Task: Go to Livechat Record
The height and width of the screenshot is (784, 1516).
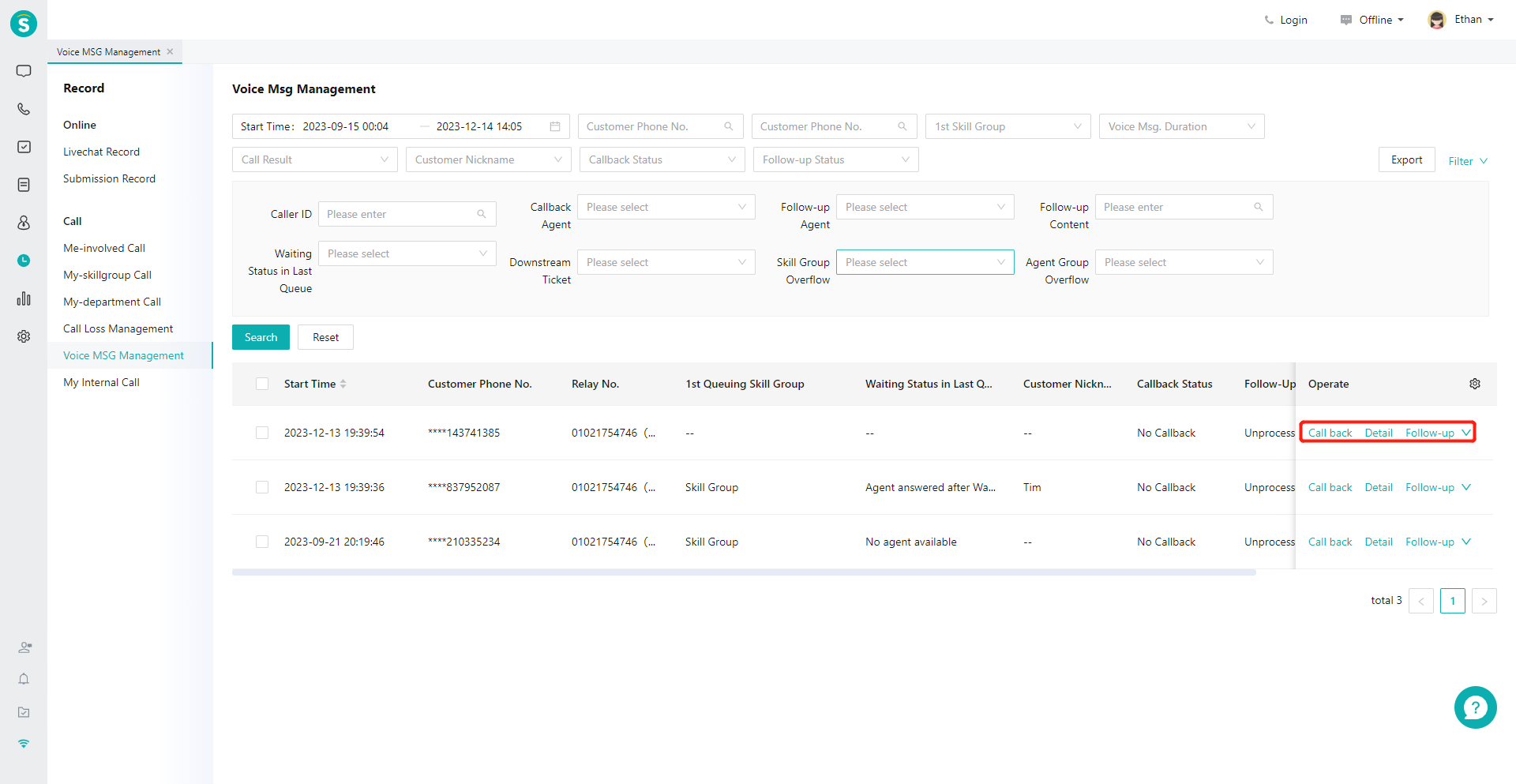Action: coord(101,152)
